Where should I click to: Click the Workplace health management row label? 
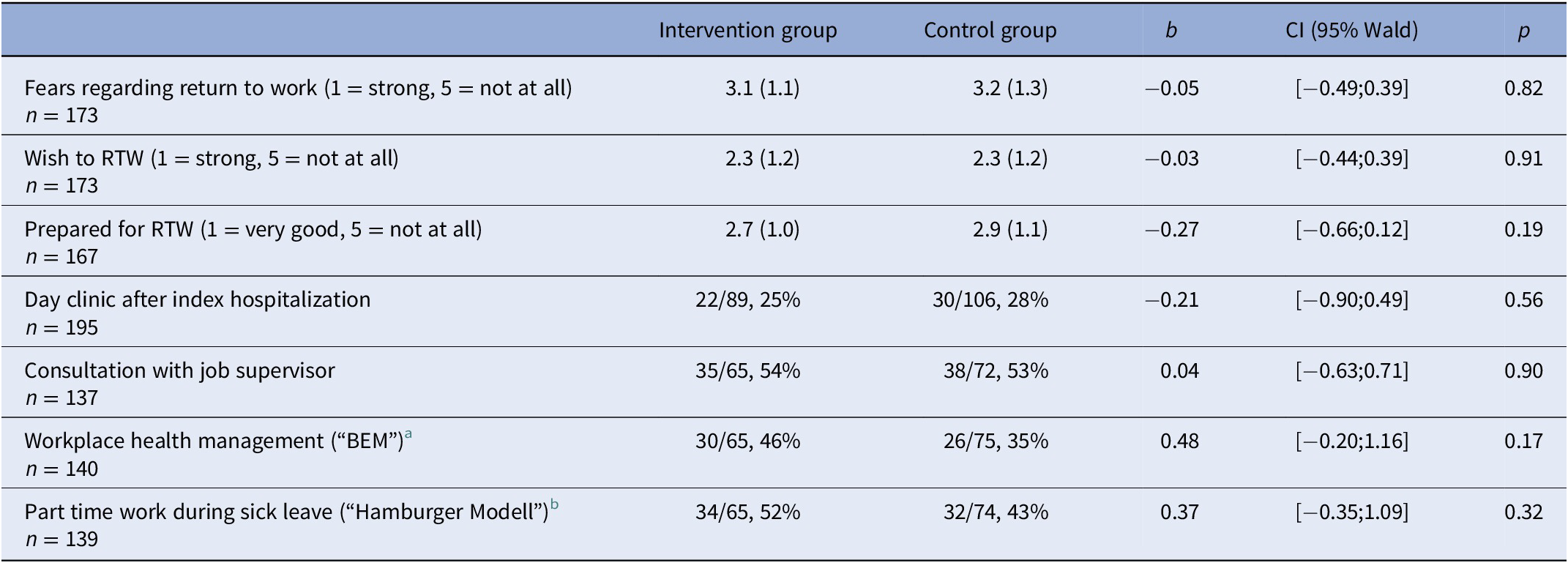coord(214,441)
